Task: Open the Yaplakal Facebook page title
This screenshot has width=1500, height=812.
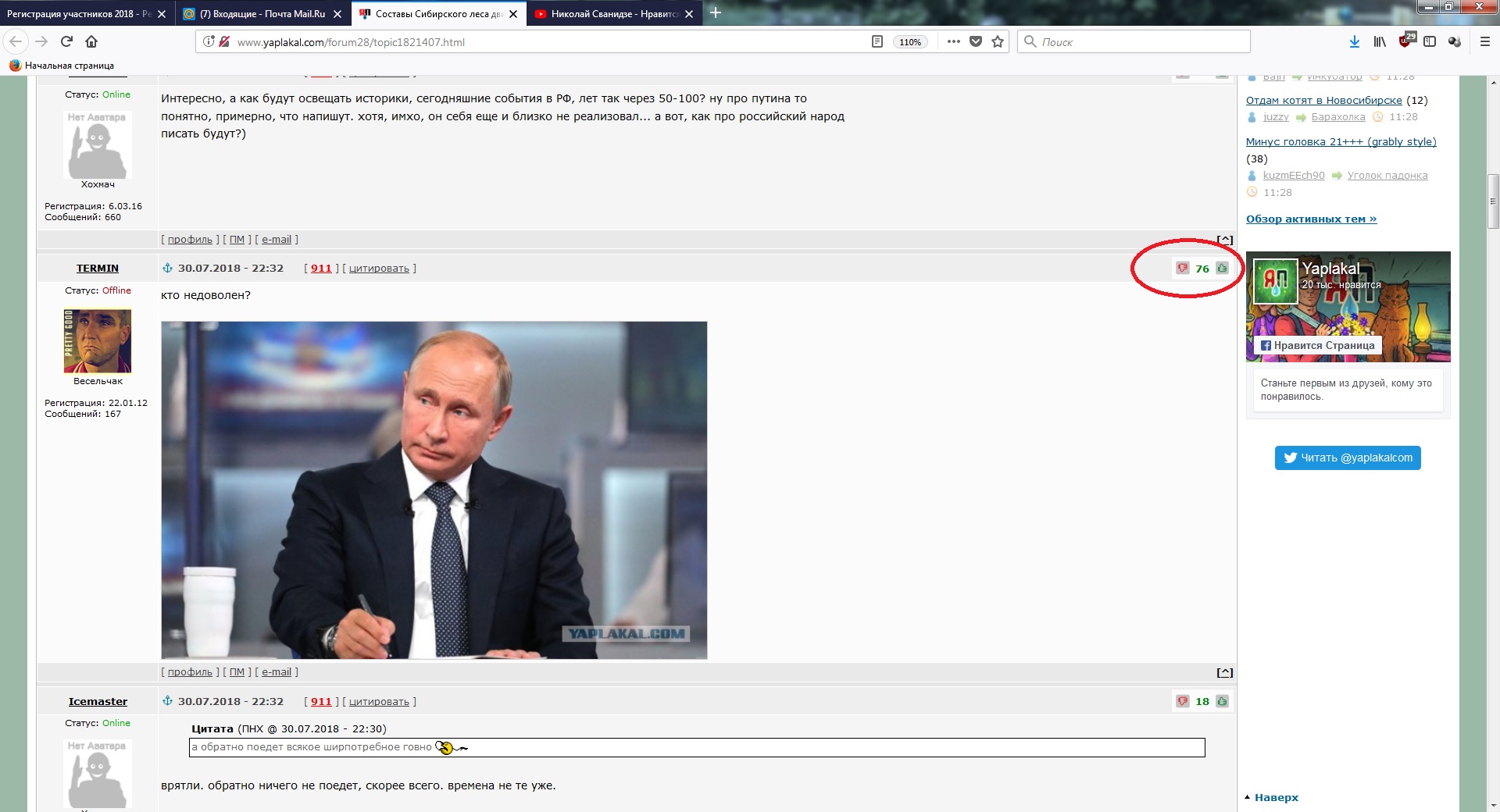Action: [x=1330, y=269]
